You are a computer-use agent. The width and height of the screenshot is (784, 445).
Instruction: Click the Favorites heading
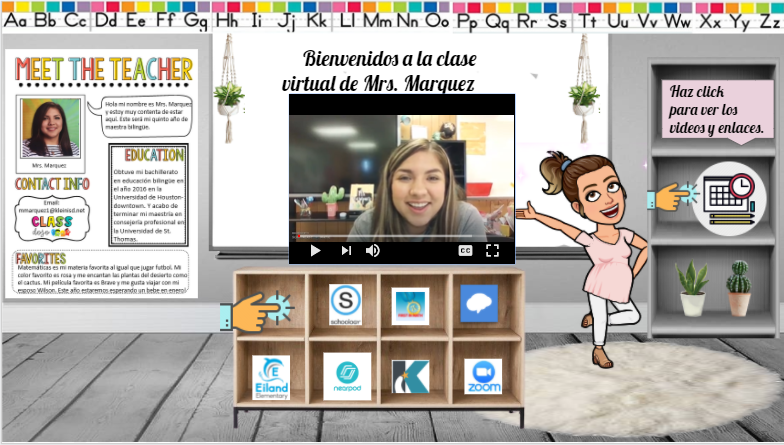click(41, 258)
